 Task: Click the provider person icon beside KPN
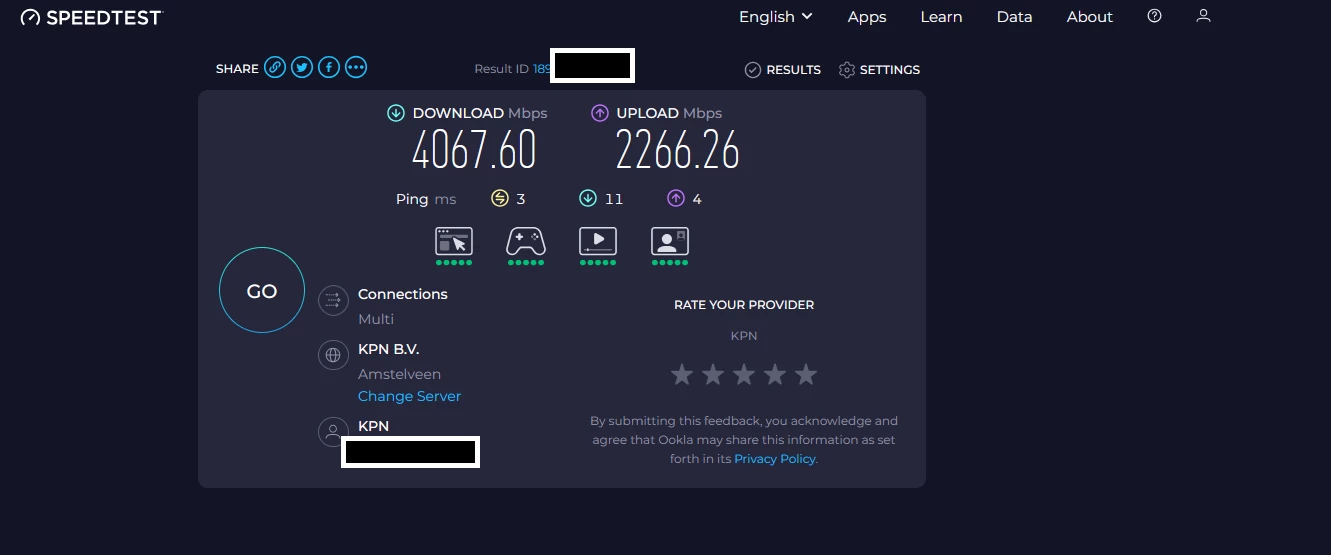[333, 432]
